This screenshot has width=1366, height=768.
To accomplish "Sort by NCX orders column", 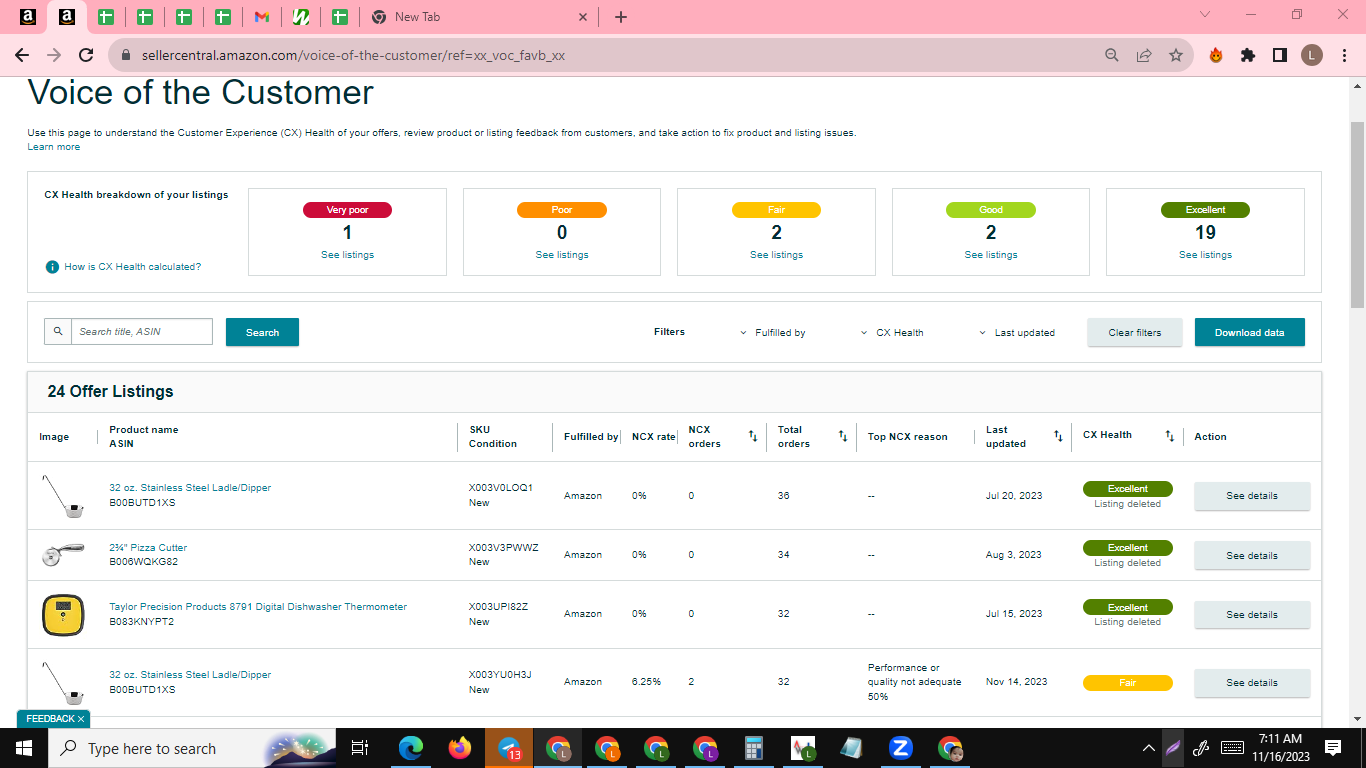I will coord(753,436).
